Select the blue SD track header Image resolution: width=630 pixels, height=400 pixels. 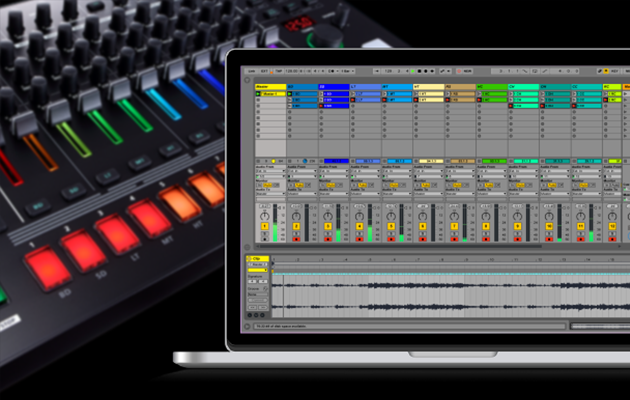(x=334, y=87)
